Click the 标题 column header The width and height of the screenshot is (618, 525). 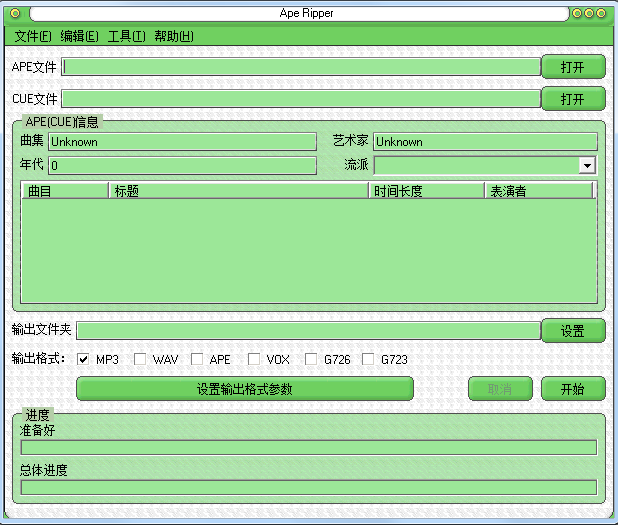tap(238, 191)
